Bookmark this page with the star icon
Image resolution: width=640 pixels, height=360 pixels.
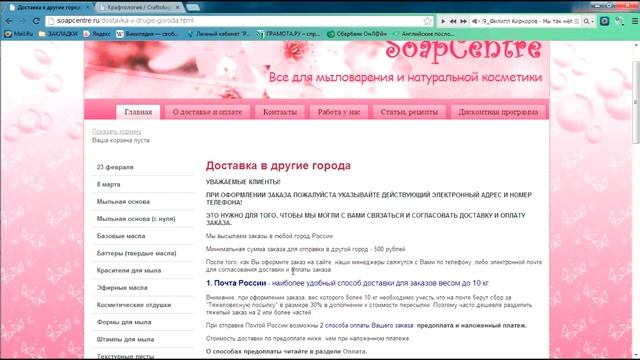(x=427, y=21)
